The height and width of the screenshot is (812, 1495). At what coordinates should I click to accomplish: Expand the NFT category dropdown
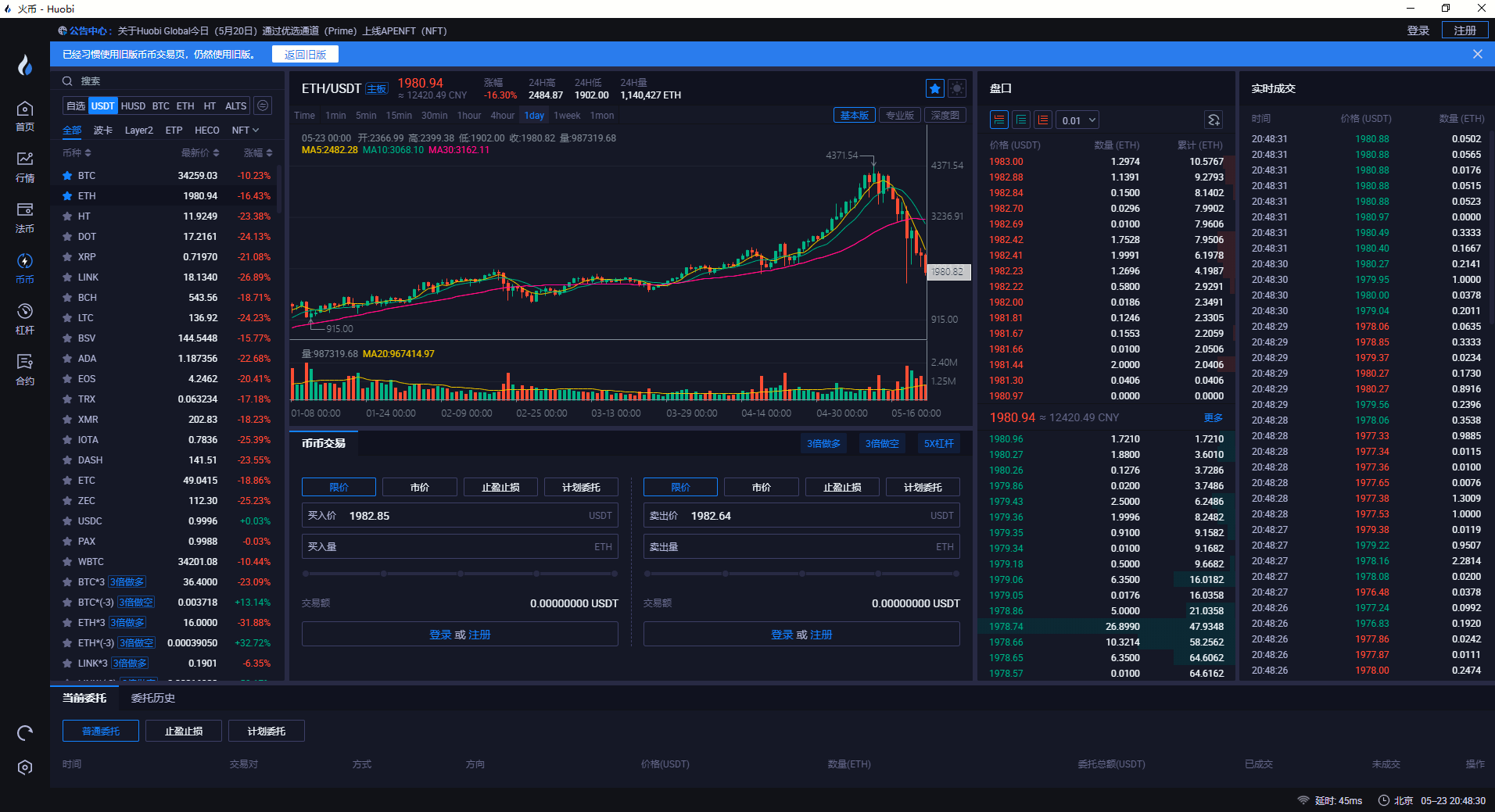pos(246,131)
